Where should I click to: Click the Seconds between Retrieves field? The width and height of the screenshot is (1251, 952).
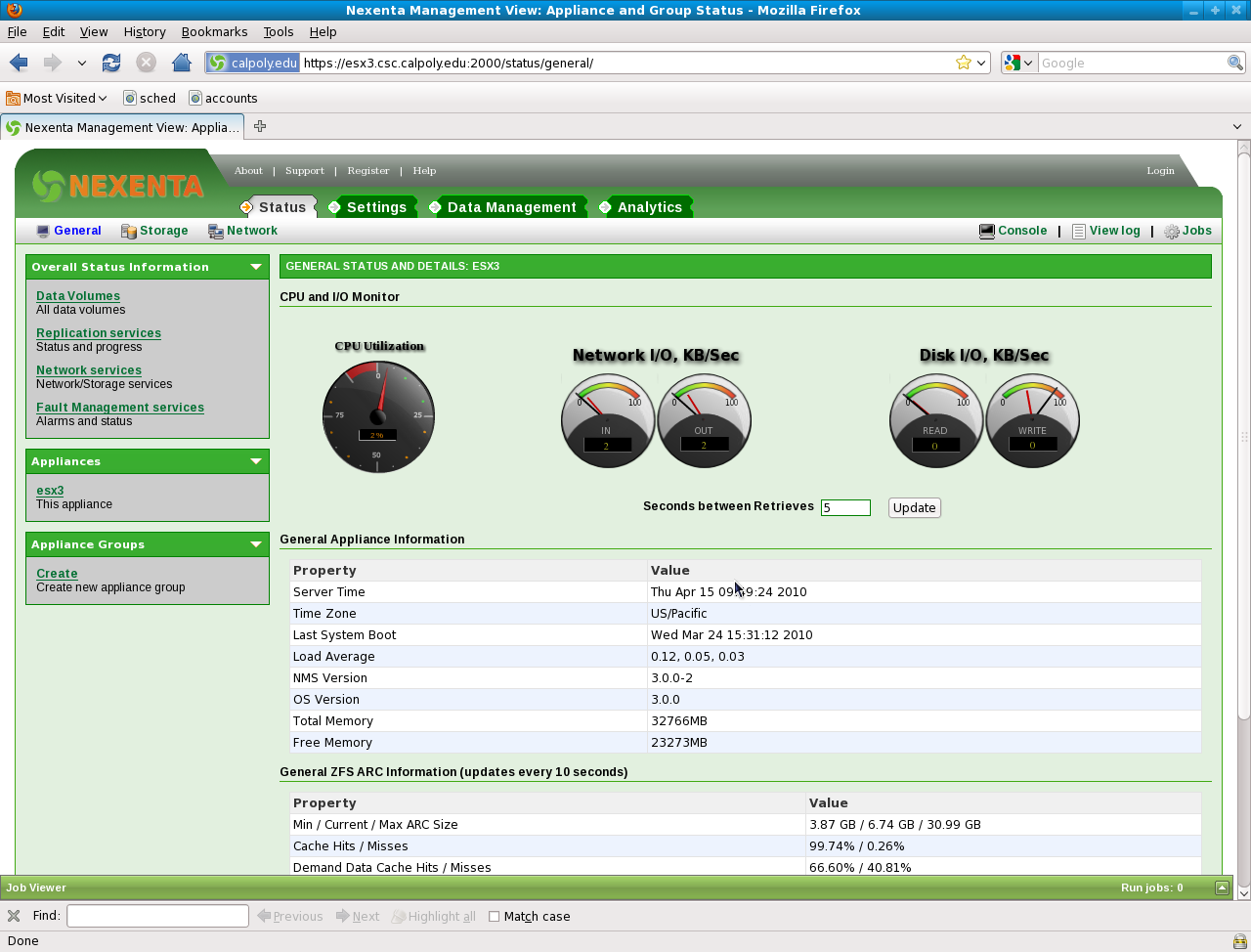pyautogui.click(x=845, y=507)
